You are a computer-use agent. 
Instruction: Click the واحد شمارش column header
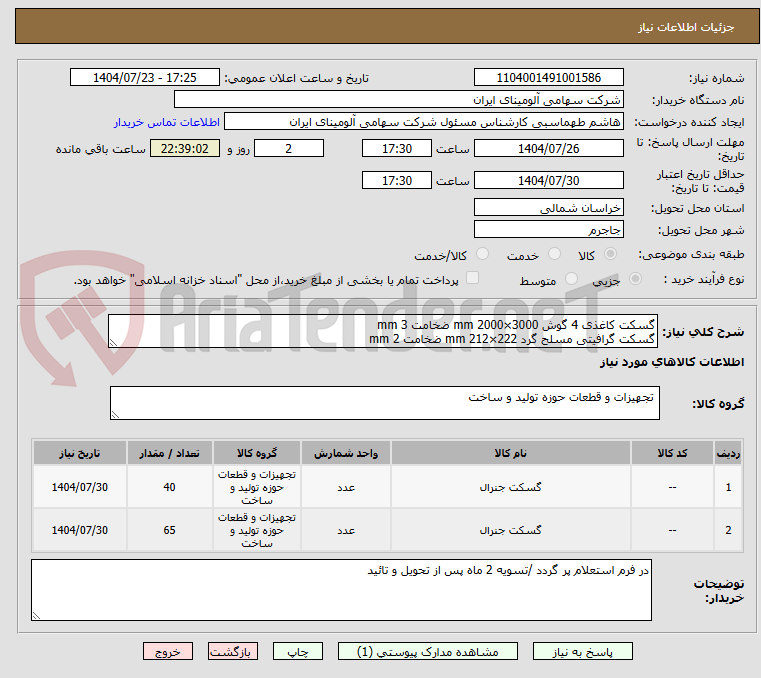point(346,453)
